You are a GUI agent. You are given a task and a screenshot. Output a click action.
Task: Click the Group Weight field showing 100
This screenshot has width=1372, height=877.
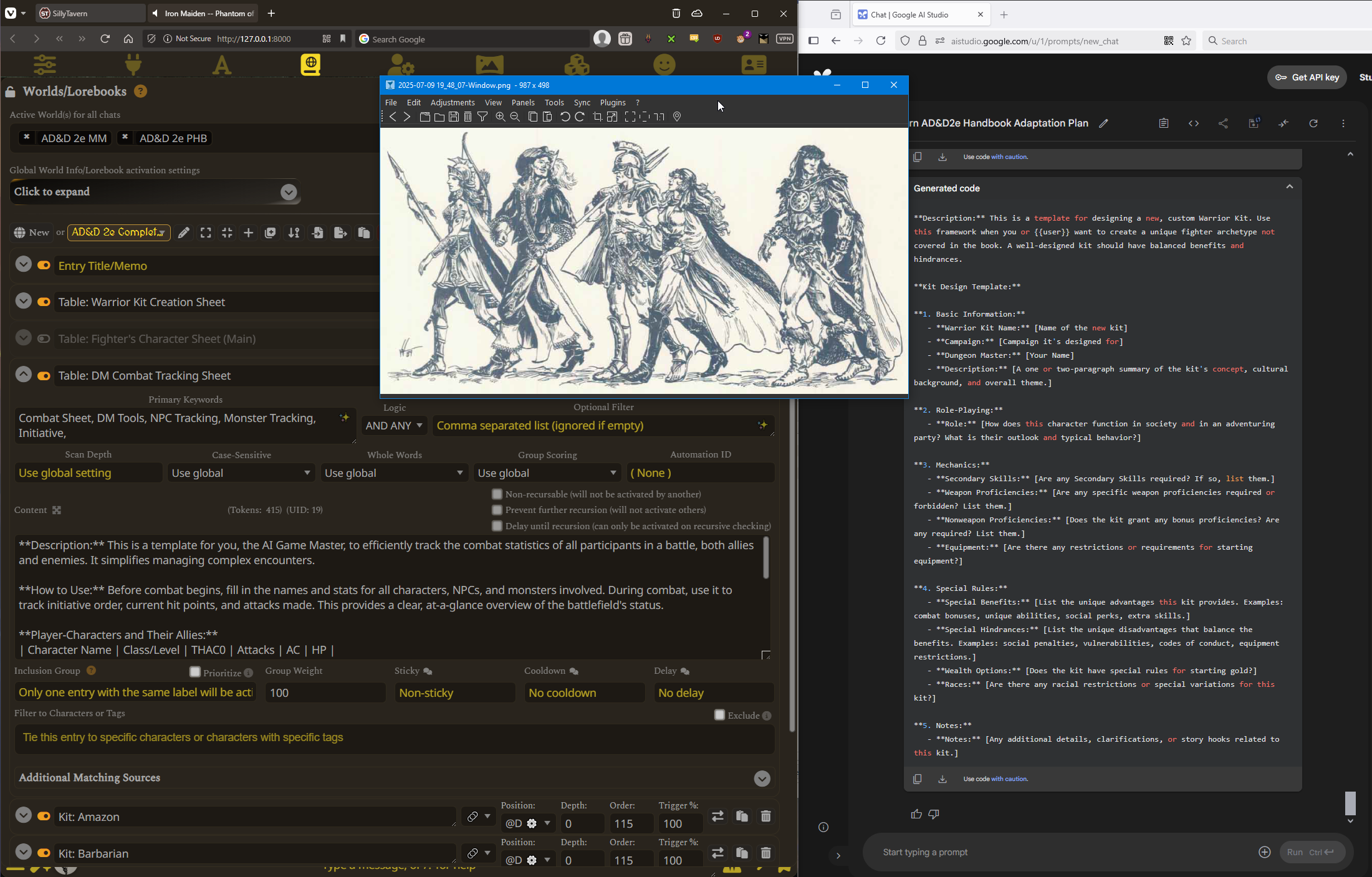[325, 692]
